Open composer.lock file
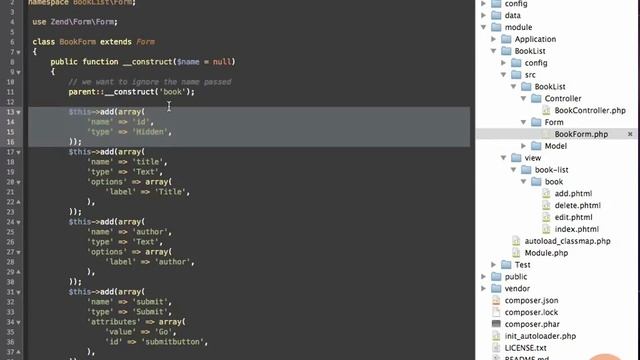 point(531,312)
